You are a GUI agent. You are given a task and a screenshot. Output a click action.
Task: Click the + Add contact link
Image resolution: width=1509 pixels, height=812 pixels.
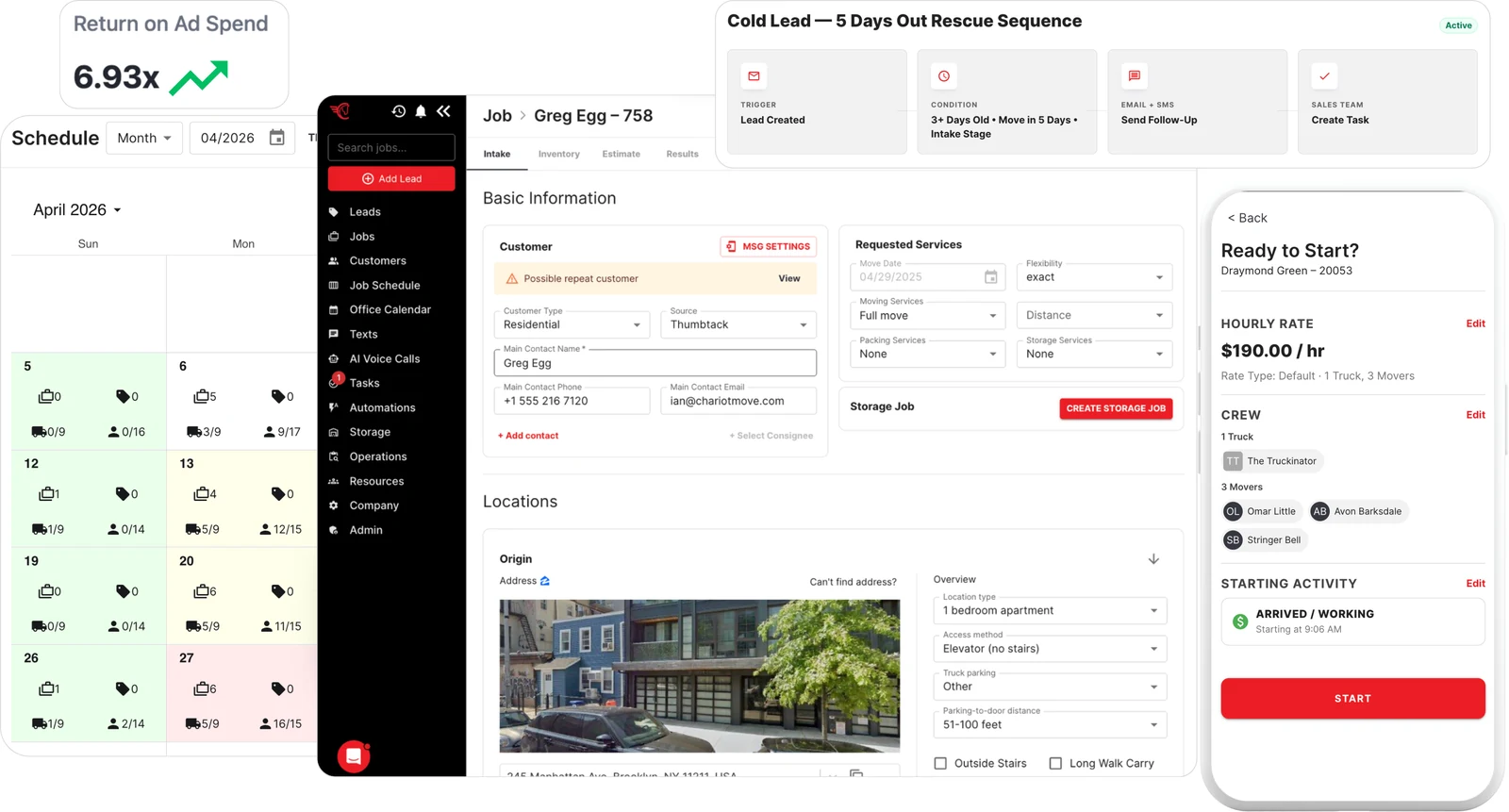(x=528, y=436)
